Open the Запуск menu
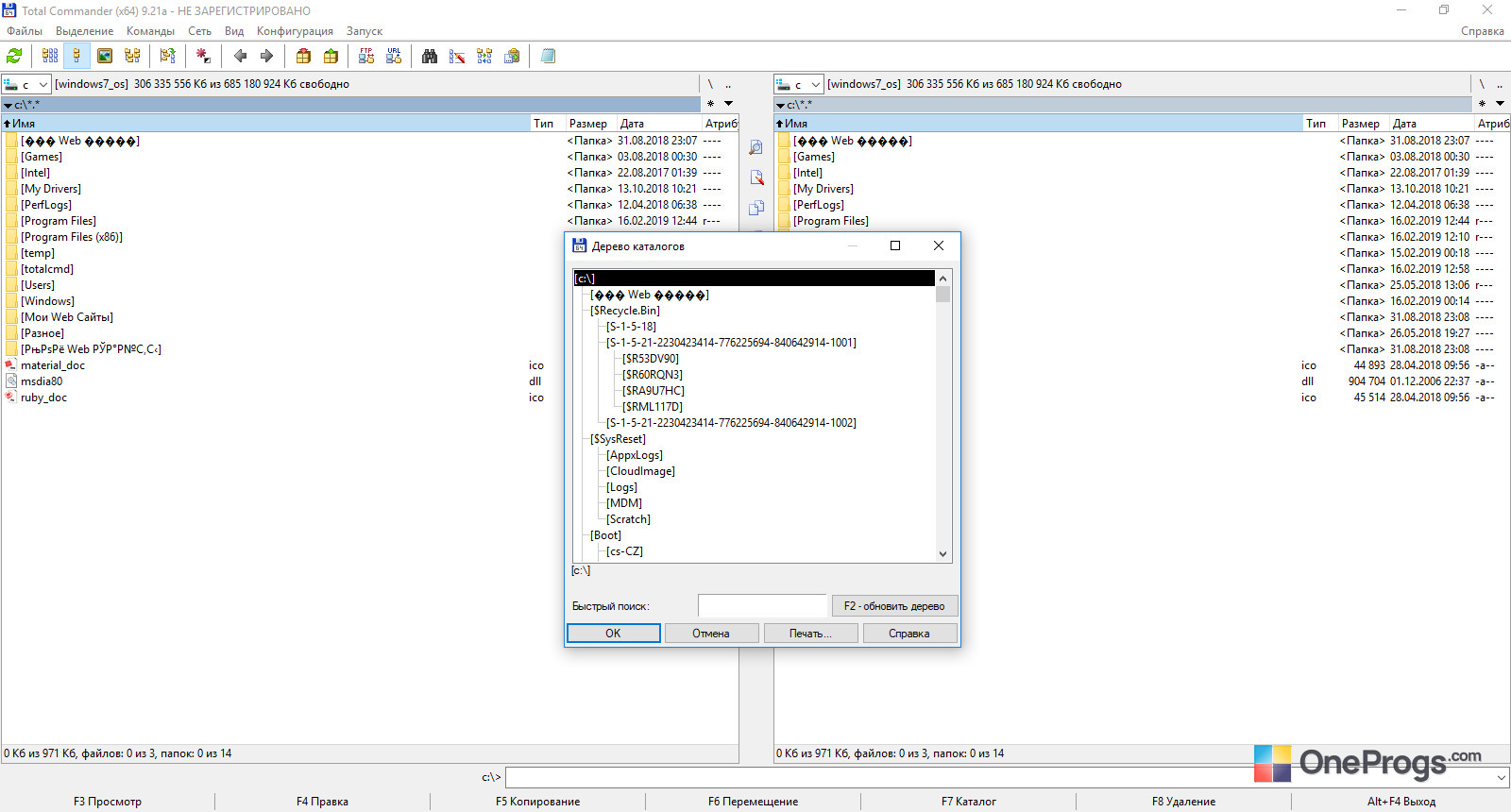 [365, 31]
